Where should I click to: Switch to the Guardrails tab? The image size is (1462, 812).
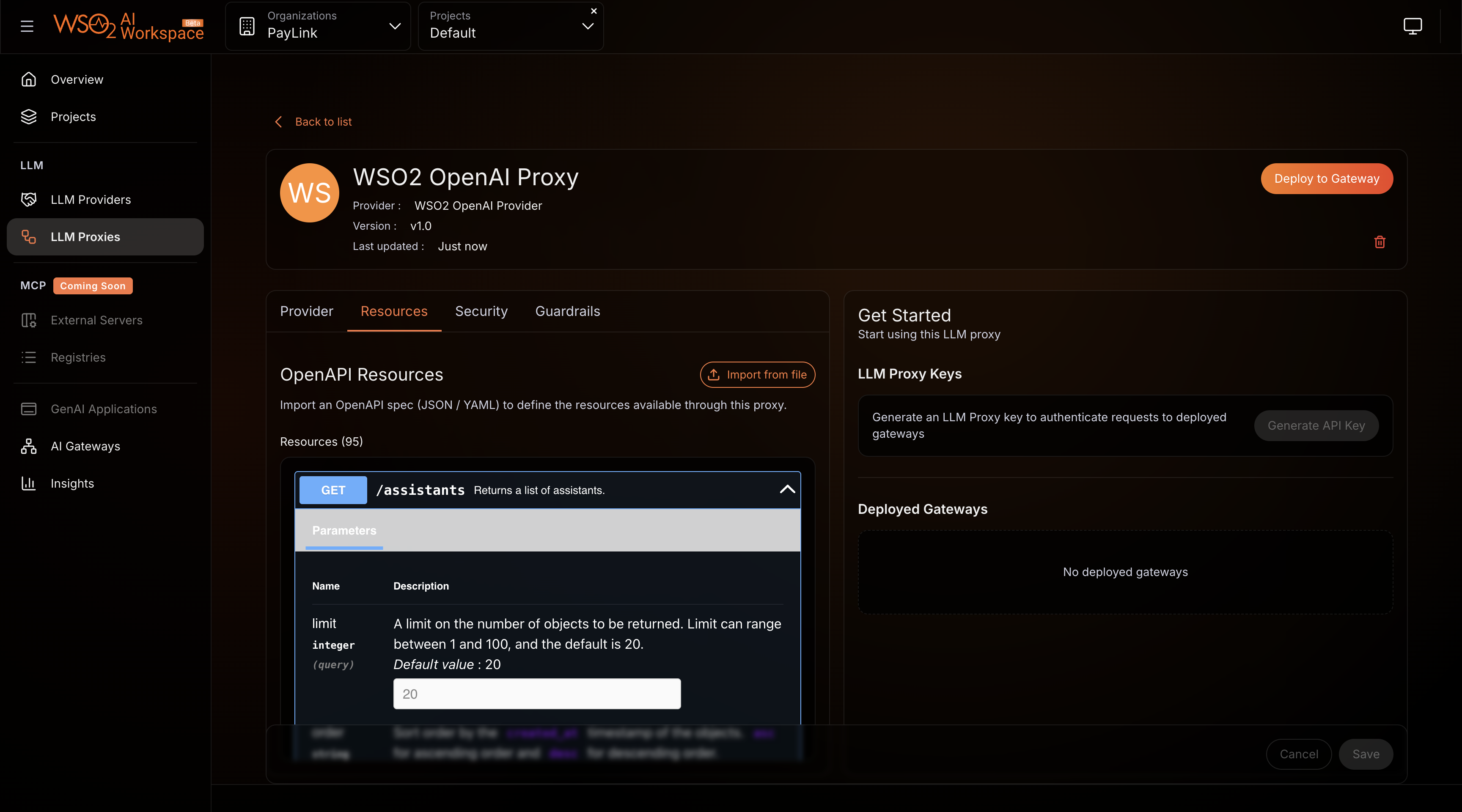coord(567,311)
